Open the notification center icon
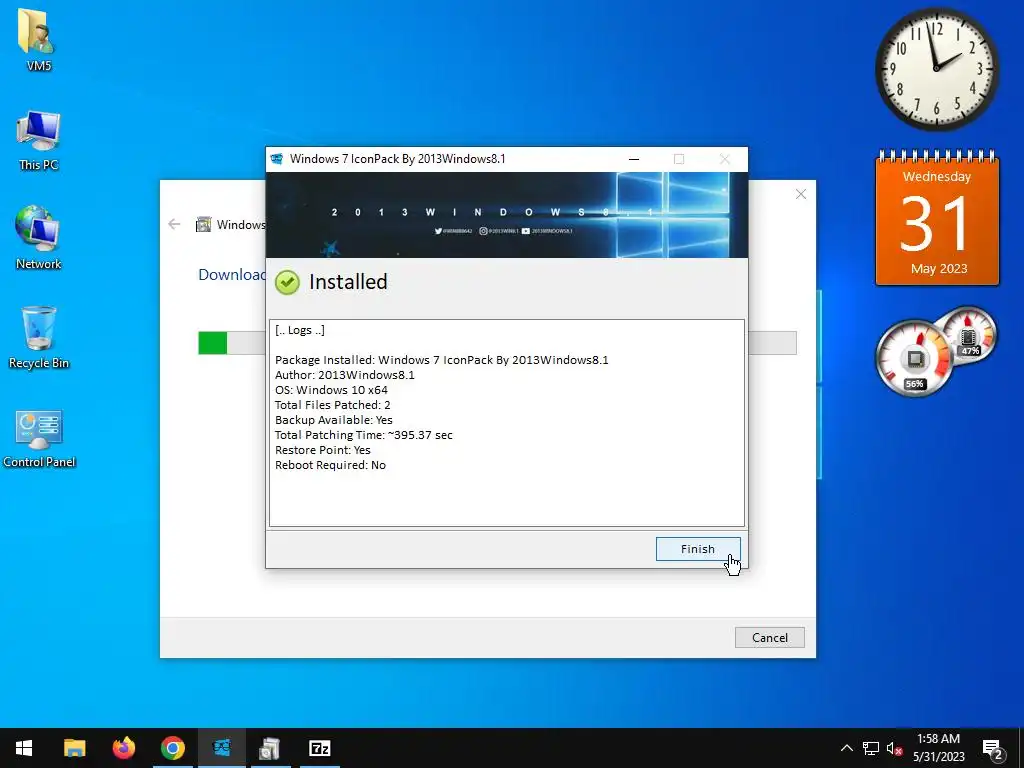1024x768 pixels. 993,749
